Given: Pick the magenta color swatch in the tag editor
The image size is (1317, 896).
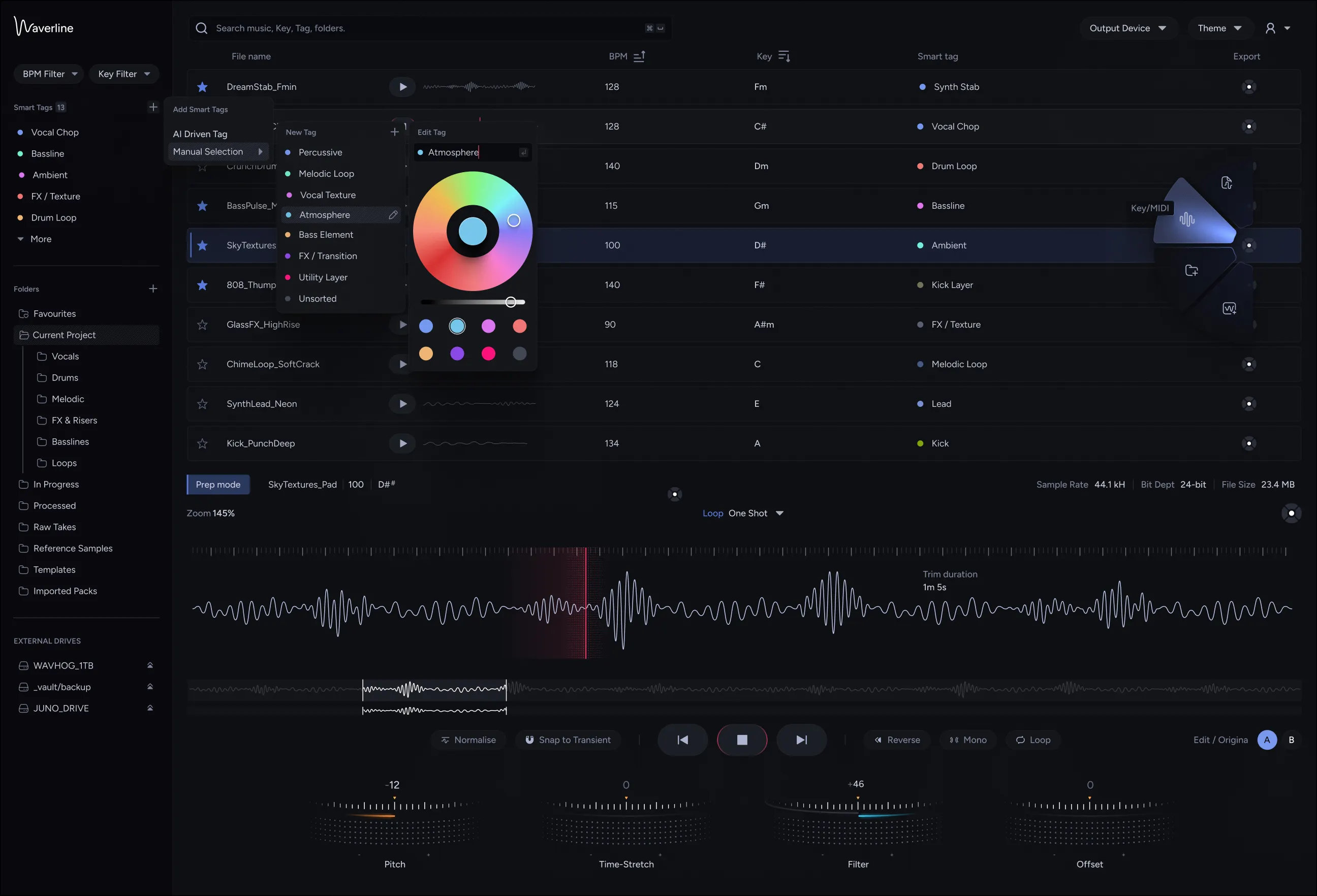Looking at the screenshot, I should tap(488, 326).
